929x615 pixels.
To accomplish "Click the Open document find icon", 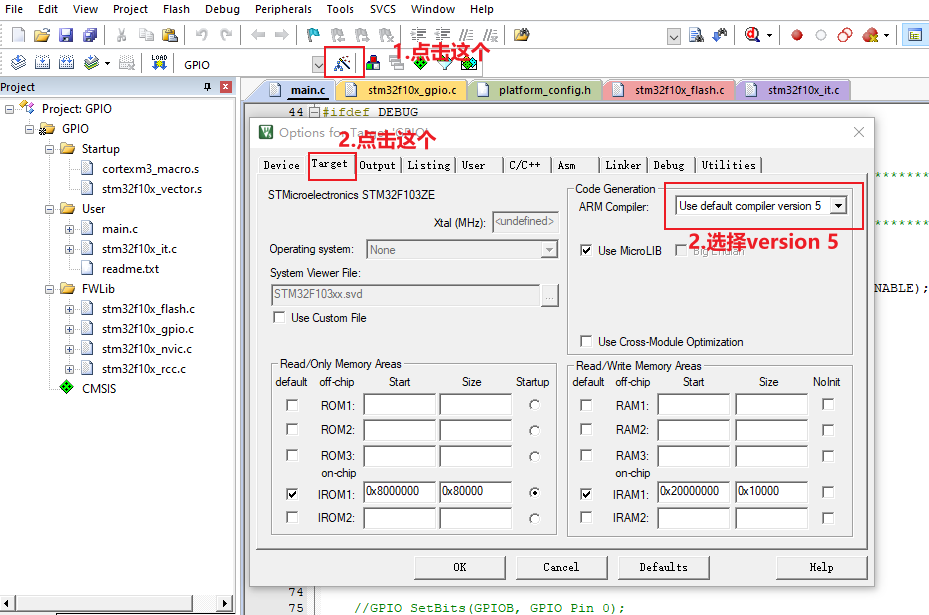I will 521,35.
